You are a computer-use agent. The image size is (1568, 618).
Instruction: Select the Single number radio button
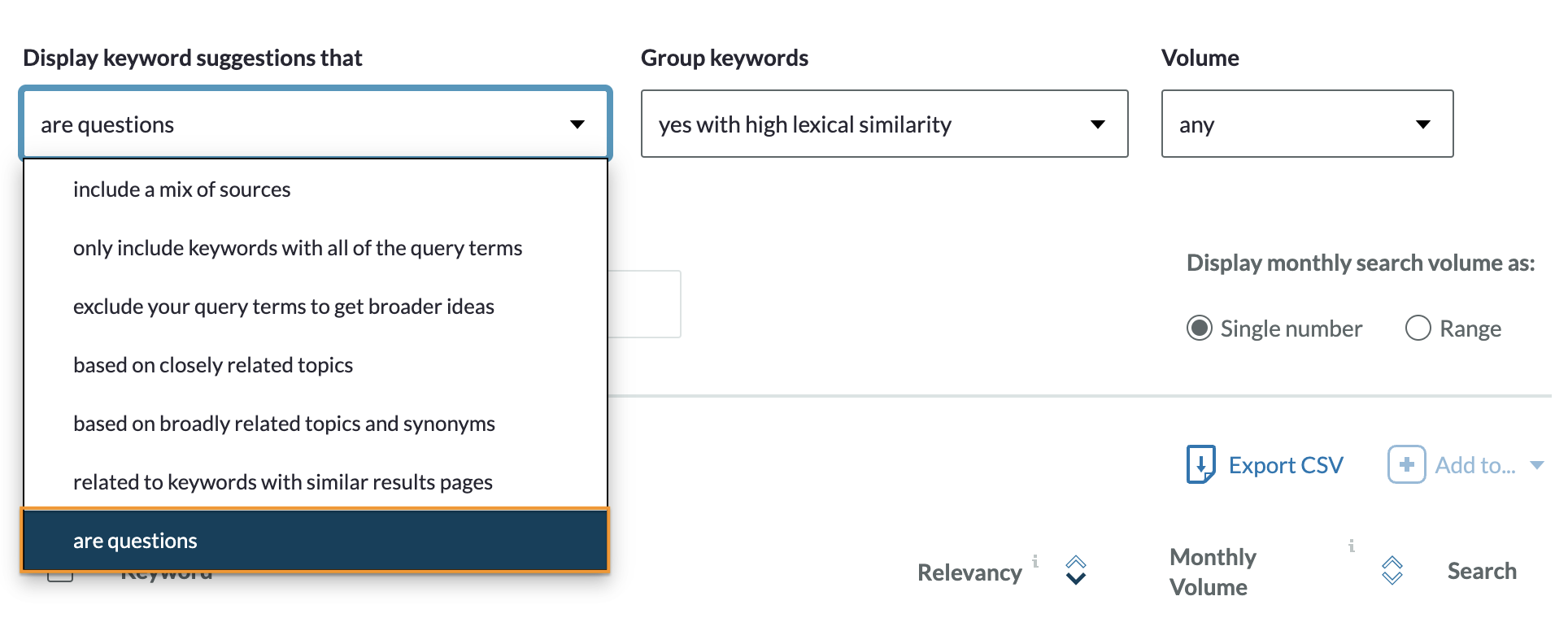[1199, 329]
